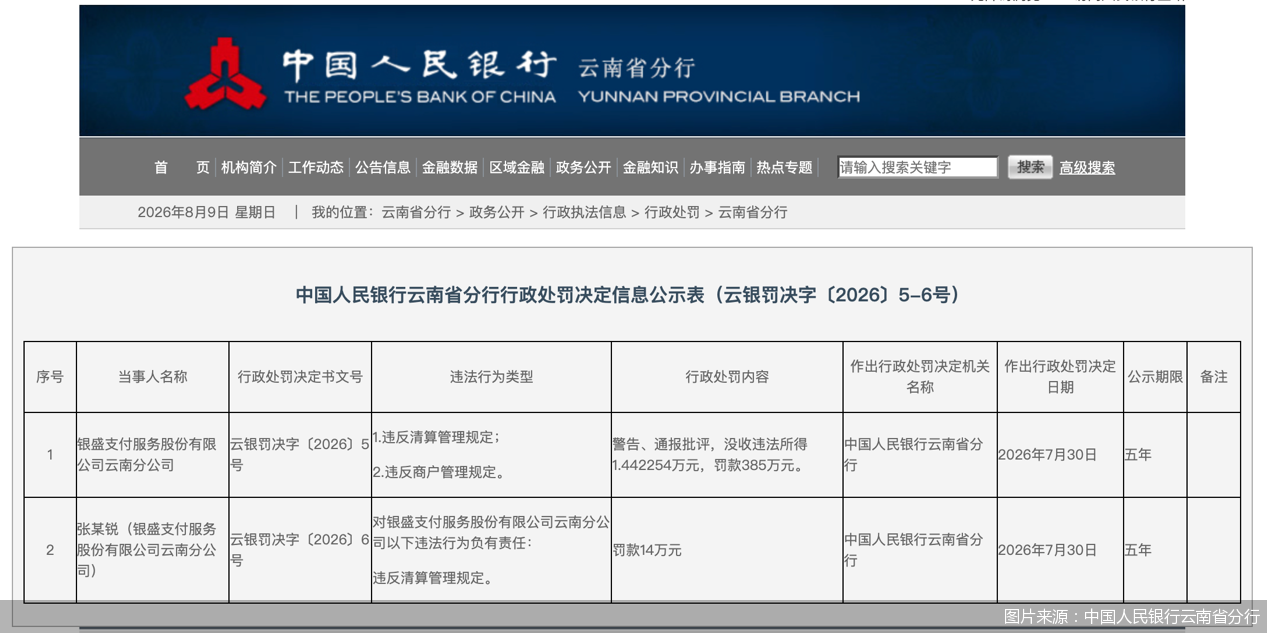Go to 热点专题 navigation item
Screen dimensions: 1267x633
[785, 167]
